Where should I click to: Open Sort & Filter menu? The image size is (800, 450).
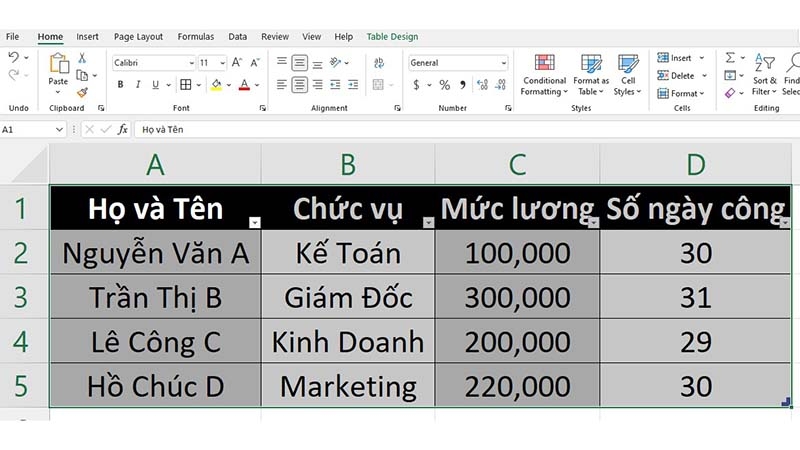pyautogui.click(x=764, y=74)
